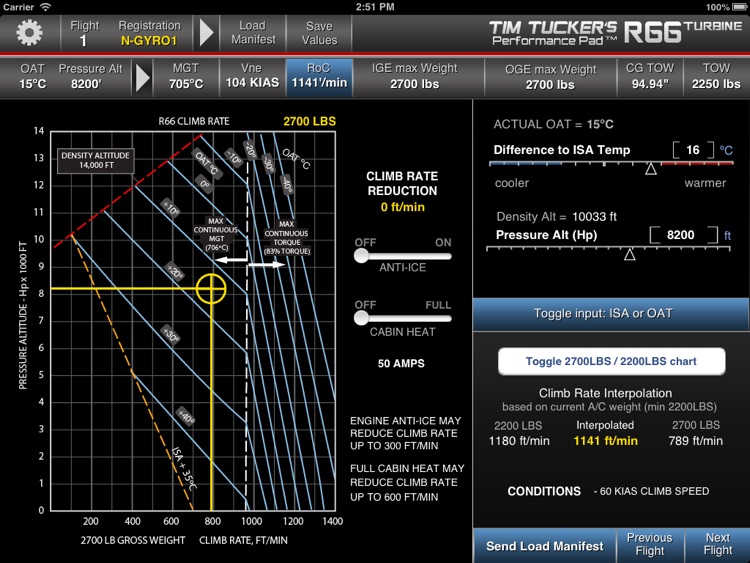This screenshot has width=750, height=563.
Task: Tap the 2700 LBS chart title
Action: [309, 121]
